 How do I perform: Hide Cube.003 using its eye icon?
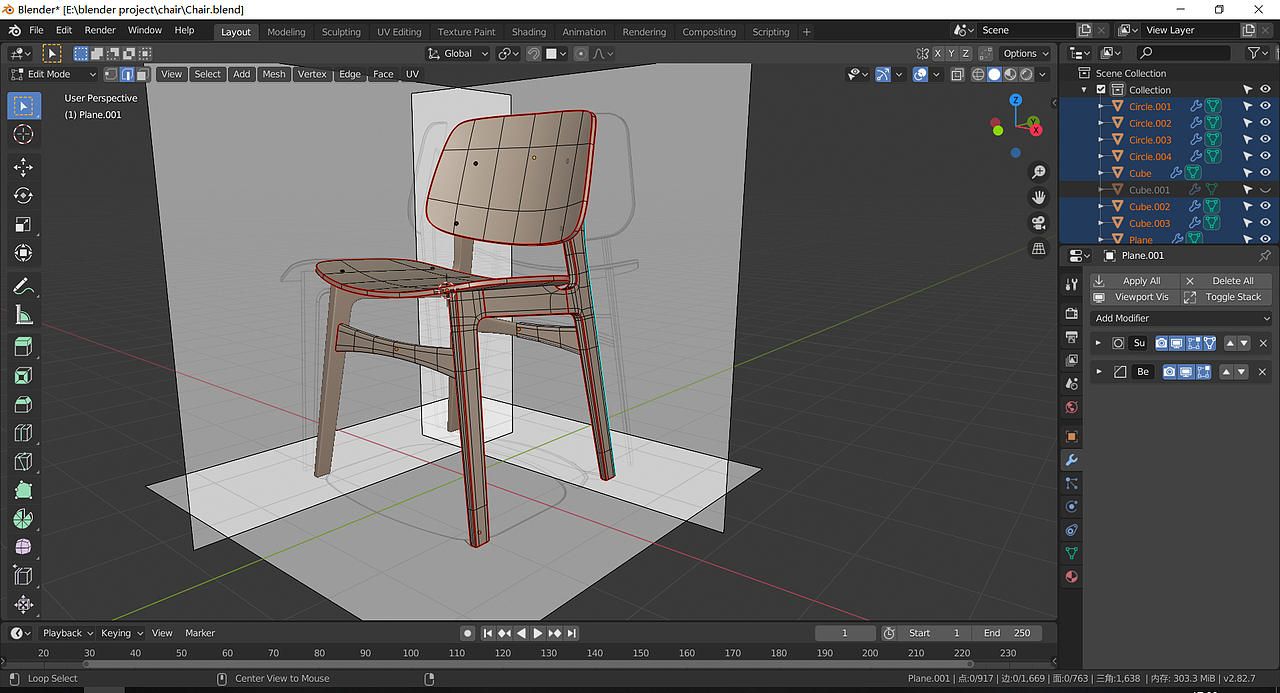[1265, 223]
